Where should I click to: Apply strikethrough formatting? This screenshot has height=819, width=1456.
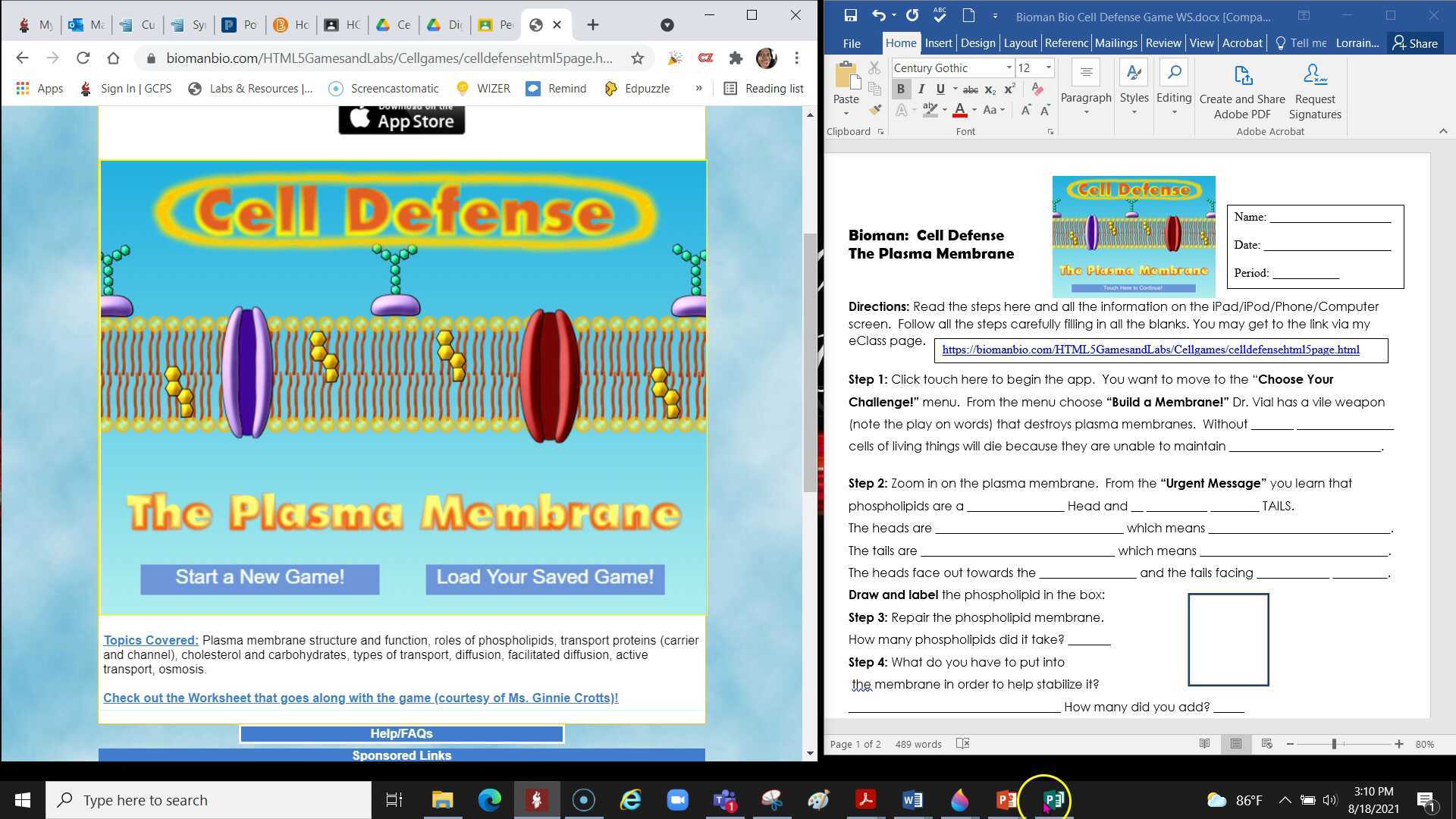point(970,89)
